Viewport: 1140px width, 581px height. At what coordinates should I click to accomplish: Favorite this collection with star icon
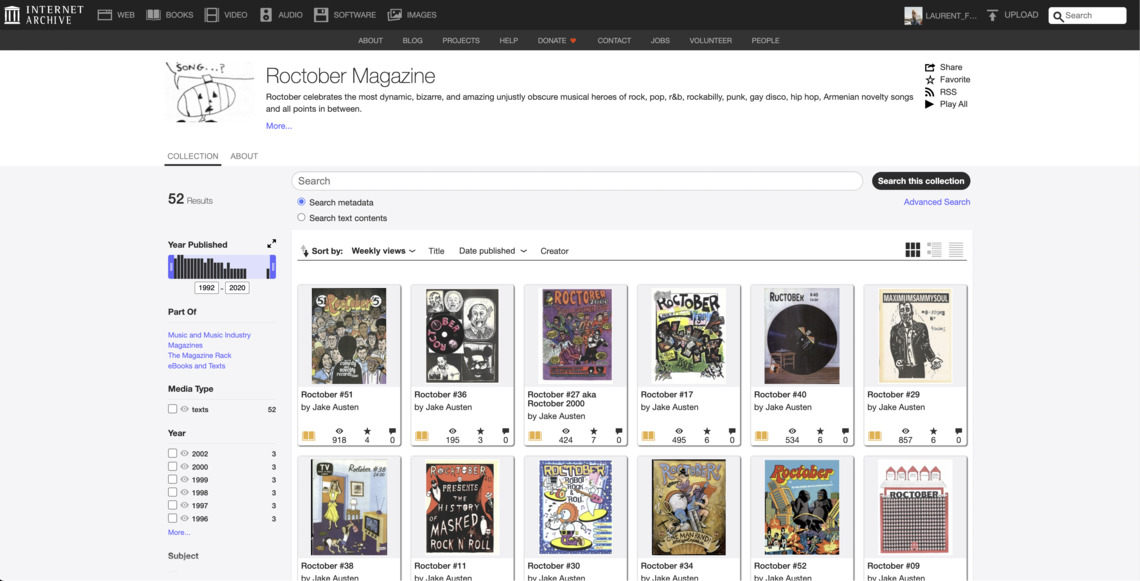[930, 80]
